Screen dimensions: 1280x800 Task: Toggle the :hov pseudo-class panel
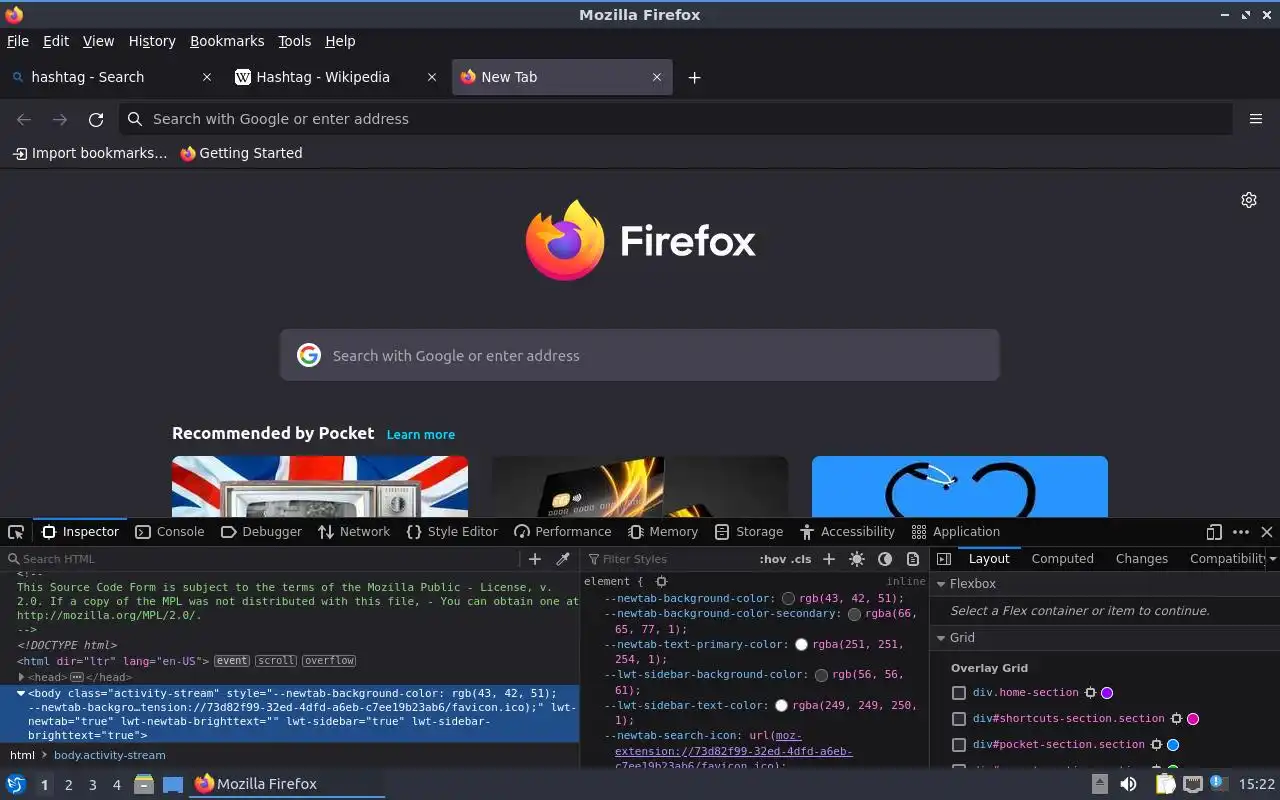[x=772, y=559]
